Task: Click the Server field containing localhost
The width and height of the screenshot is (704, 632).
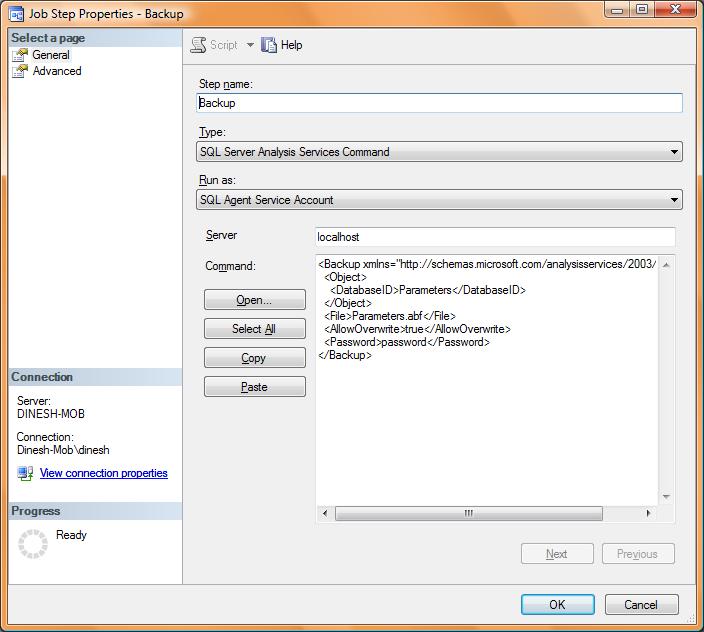Action: 495,237
